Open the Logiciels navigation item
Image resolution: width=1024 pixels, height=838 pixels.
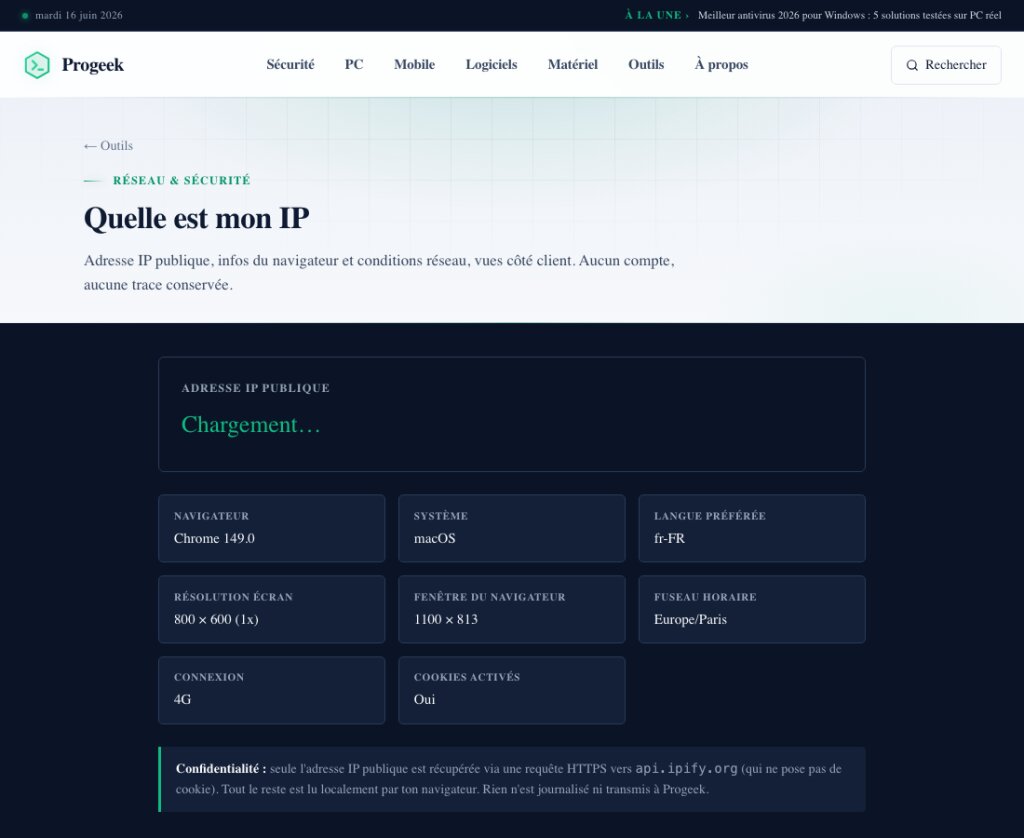pos(491,65)
